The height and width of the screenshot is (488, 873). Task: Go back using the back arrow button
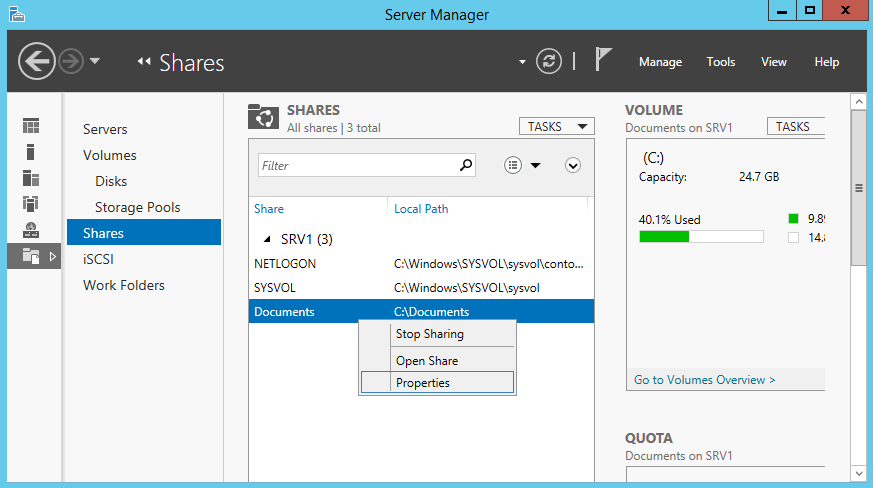[37, 62]
